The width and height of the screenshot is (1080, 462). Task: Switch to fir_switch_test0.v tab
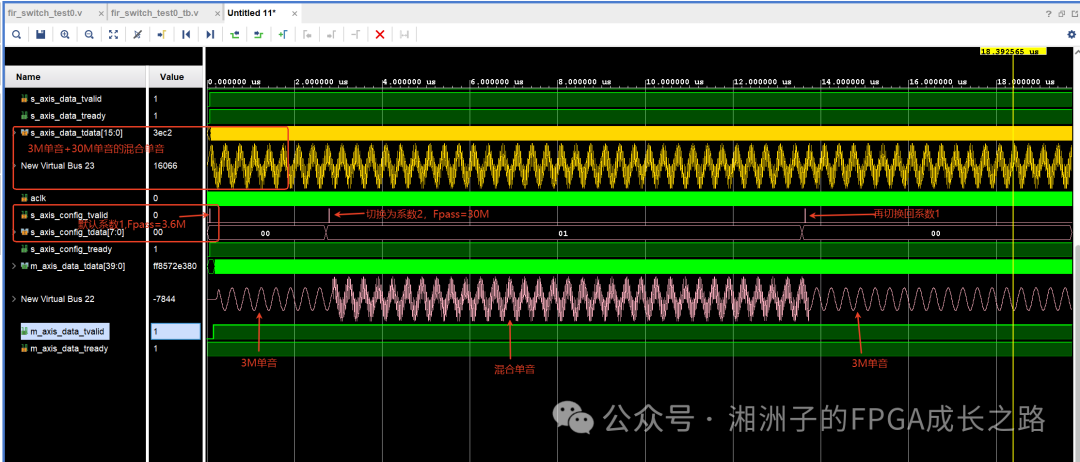(44, 13)
